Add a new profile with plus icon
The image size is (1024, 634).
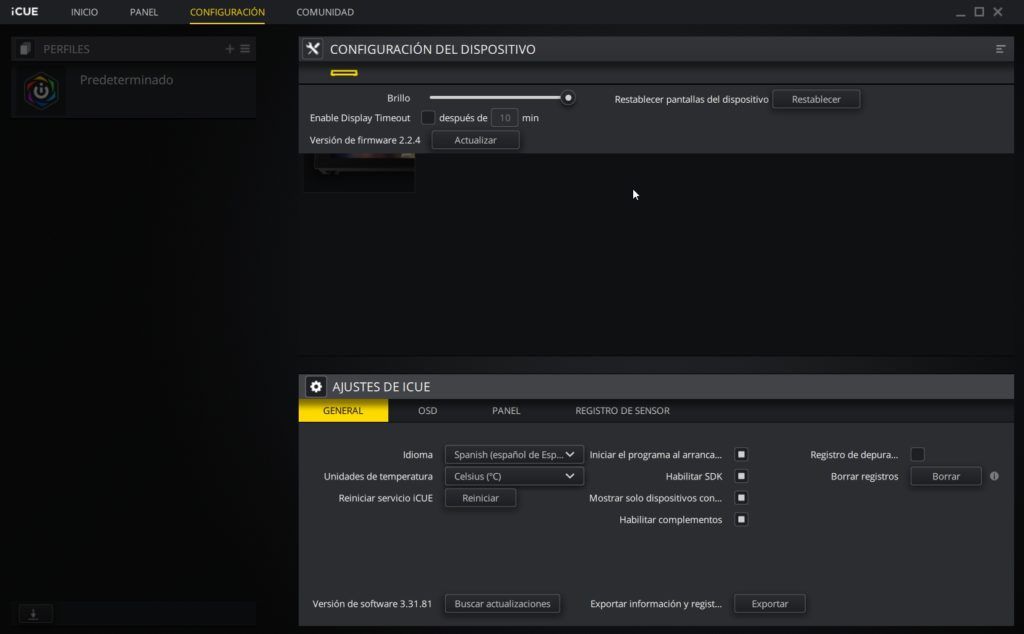click(x=229, y=49)
